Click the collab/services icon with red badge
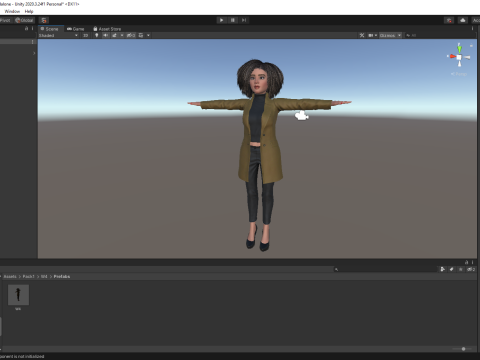The width and height of the screenshot is (480, 360). pos(449,20)
